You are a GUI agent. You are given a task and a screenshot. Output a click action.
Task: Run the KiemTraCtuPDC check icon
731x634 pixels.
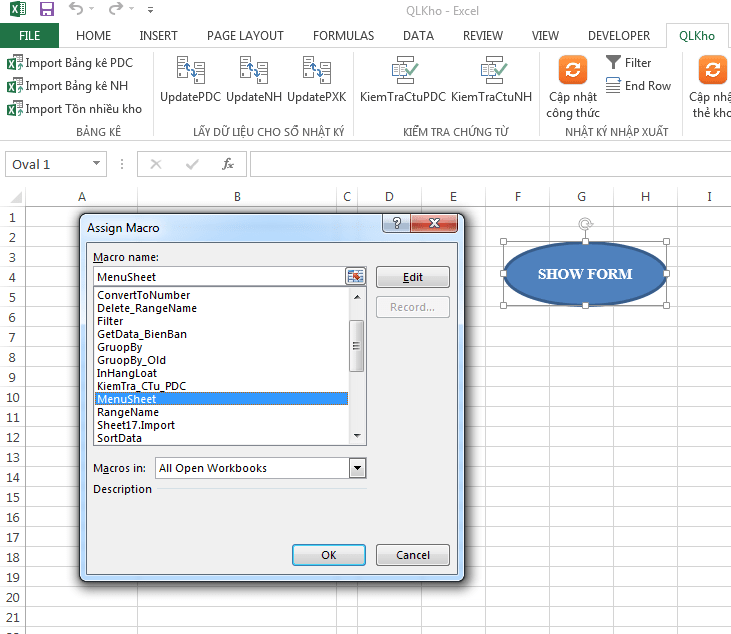(x=403, y=71)
